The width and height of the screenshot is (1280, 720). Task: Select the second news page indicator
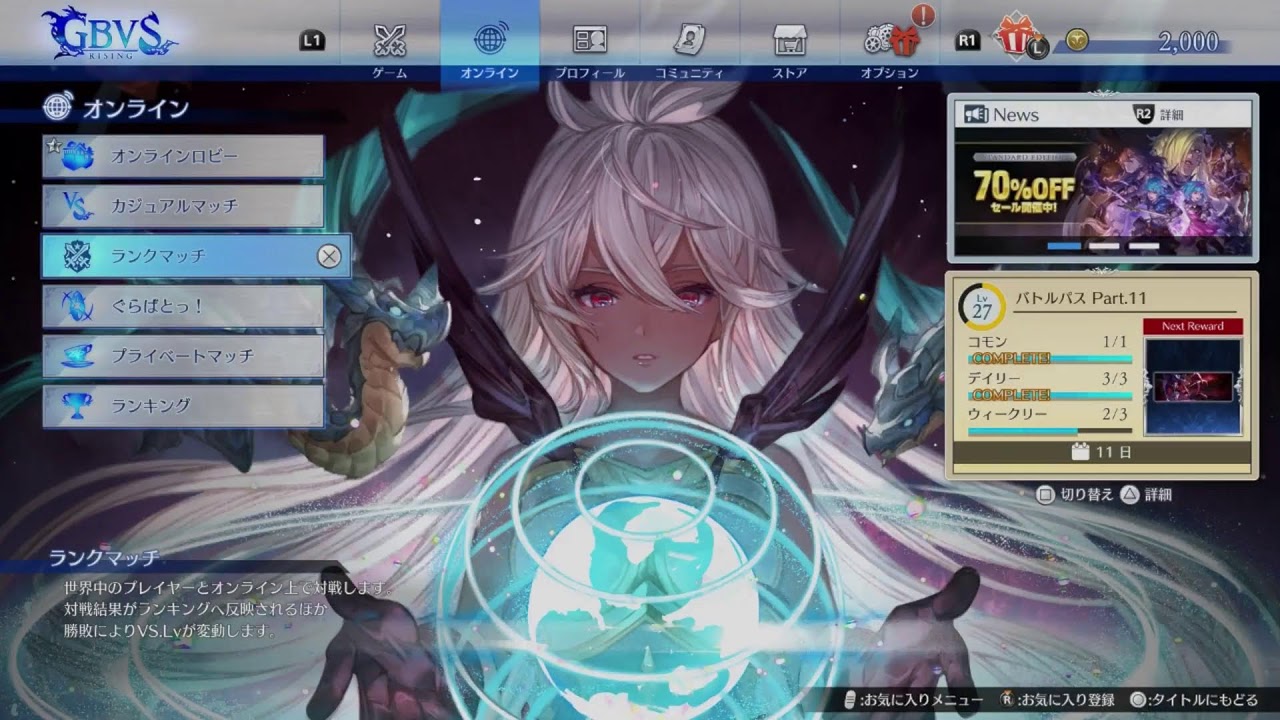[1104, 246]
